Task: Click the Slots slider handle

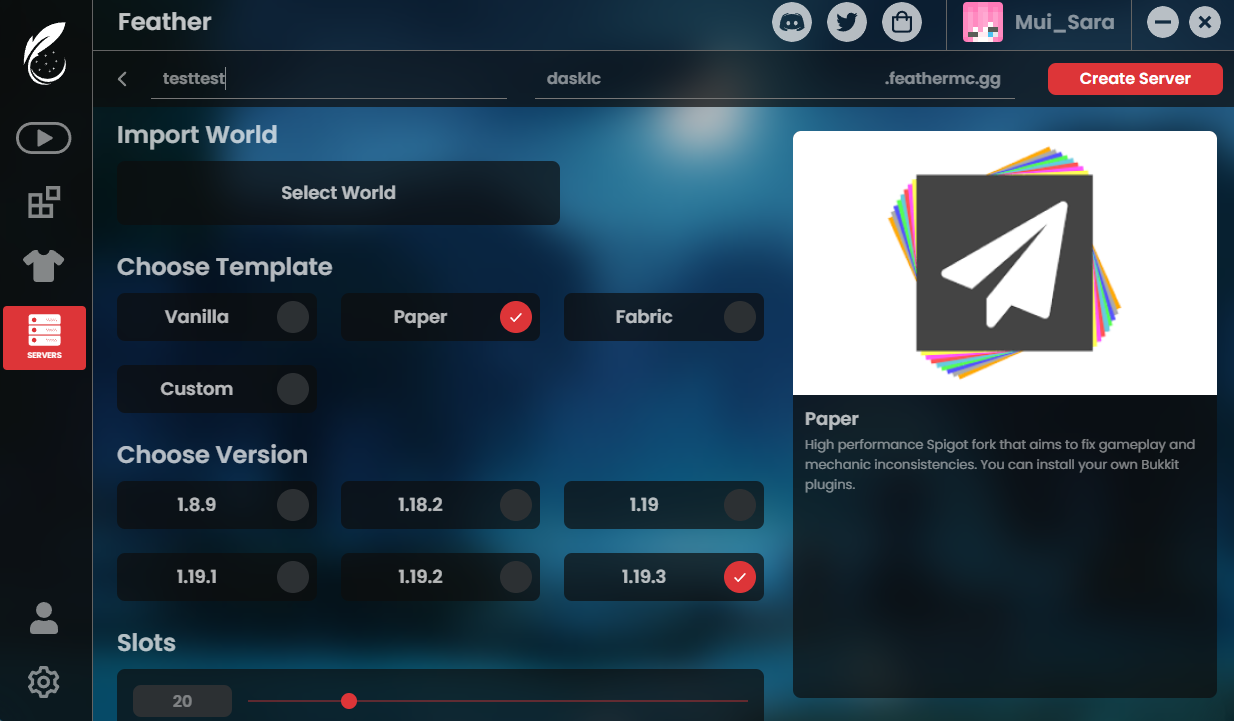Action: 349,701
